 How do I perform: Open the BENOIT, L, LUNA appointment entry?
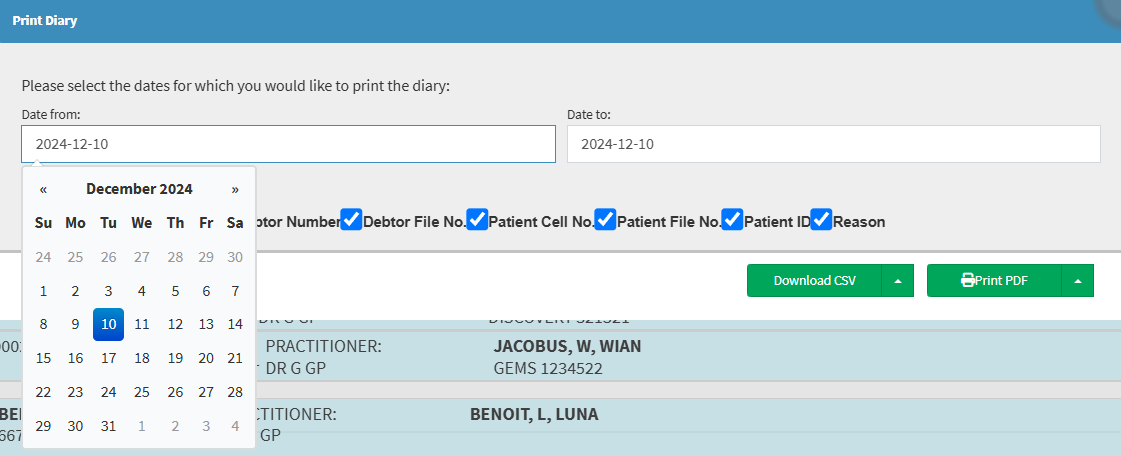(x=534, y=414)
